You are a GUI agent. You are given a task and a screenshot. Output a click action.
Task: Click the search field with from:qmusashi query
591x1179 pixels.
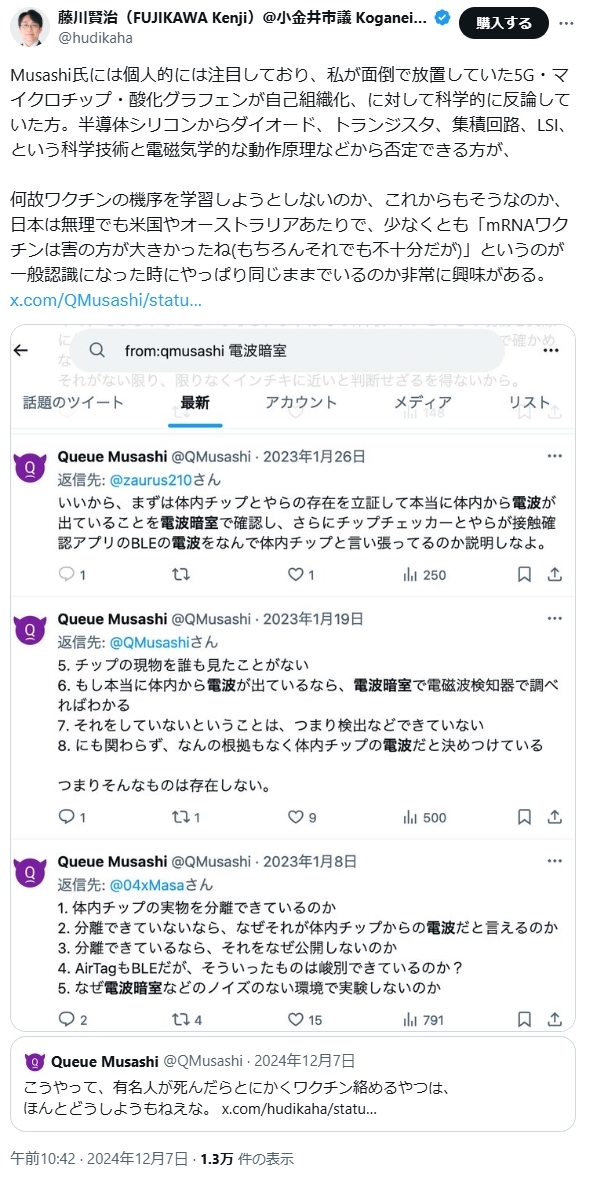286,350
